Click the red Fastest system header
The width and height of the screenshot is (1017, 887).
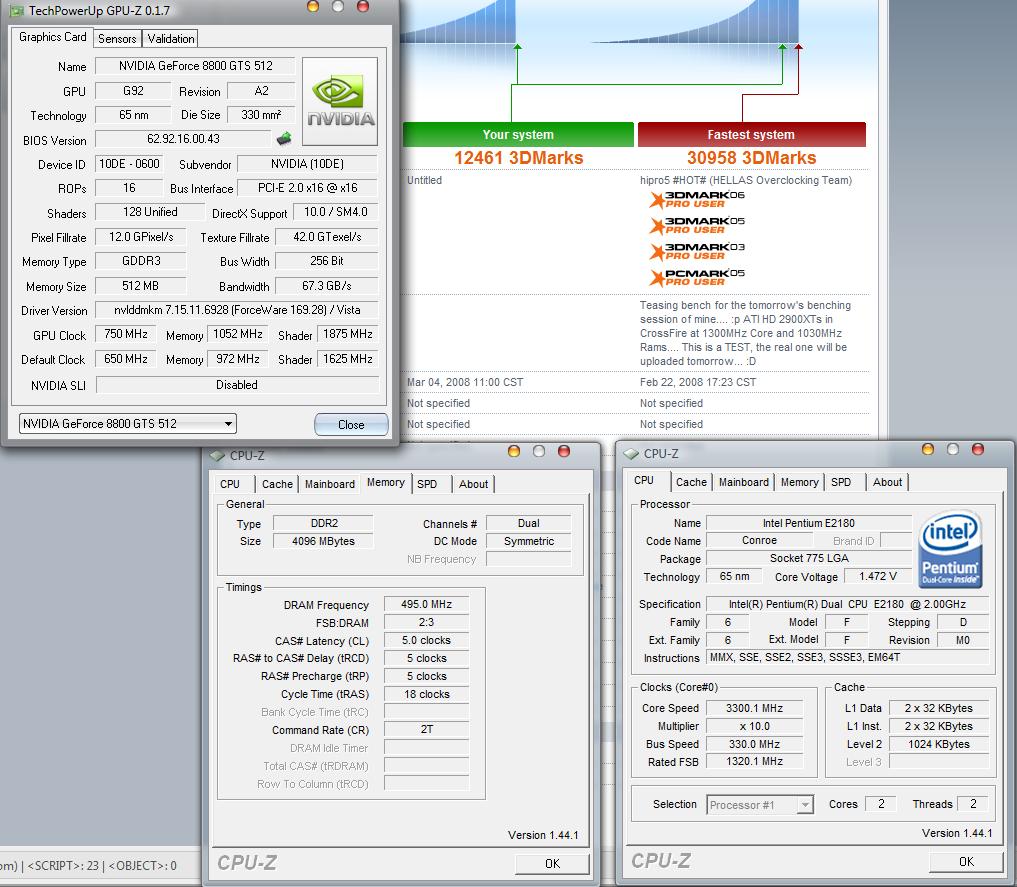click(x=751, y=135)
